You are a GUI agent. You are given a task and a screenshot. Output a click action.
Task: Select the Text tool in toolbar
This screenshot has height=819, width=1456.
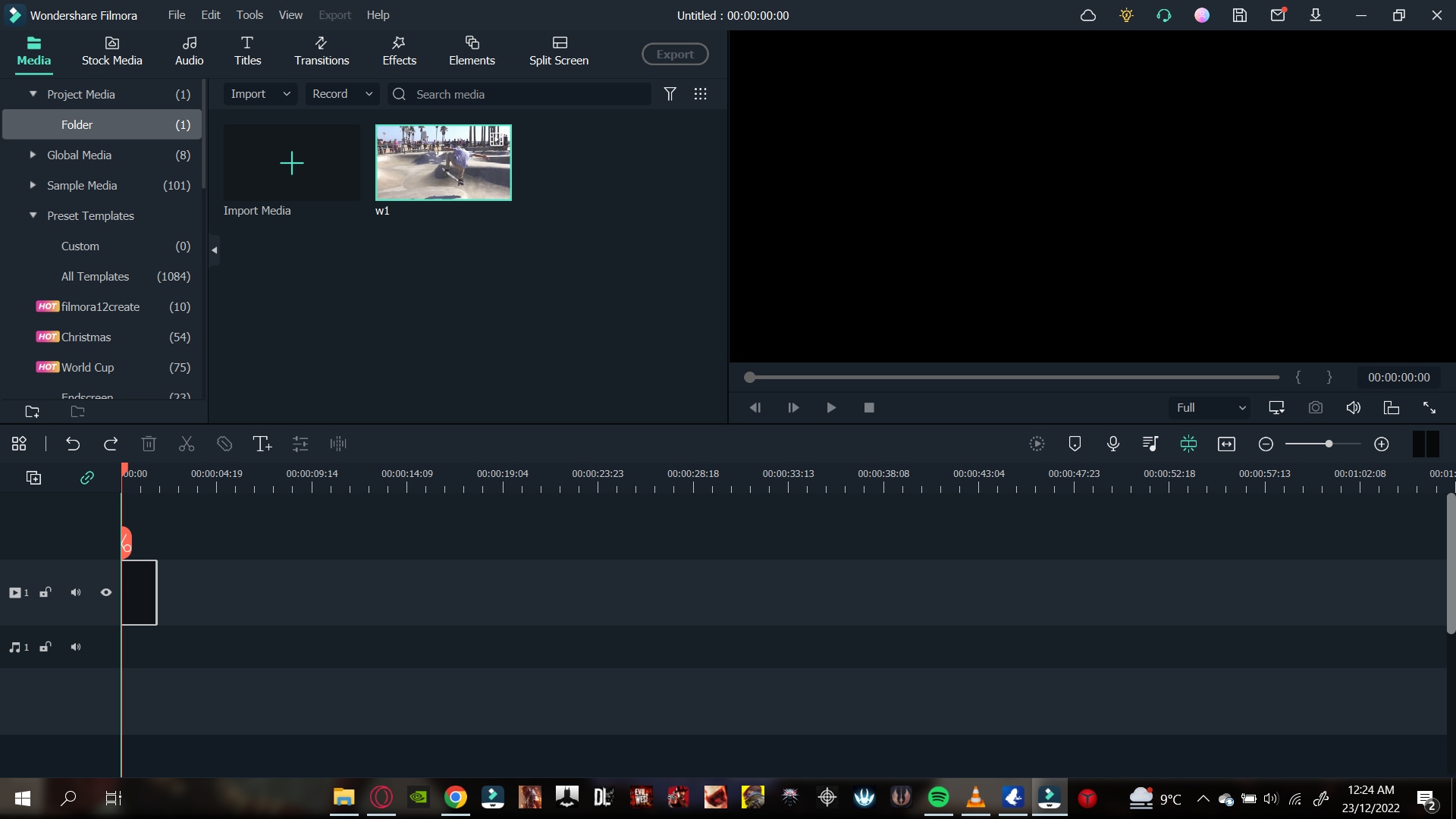(x=262, y=443)
